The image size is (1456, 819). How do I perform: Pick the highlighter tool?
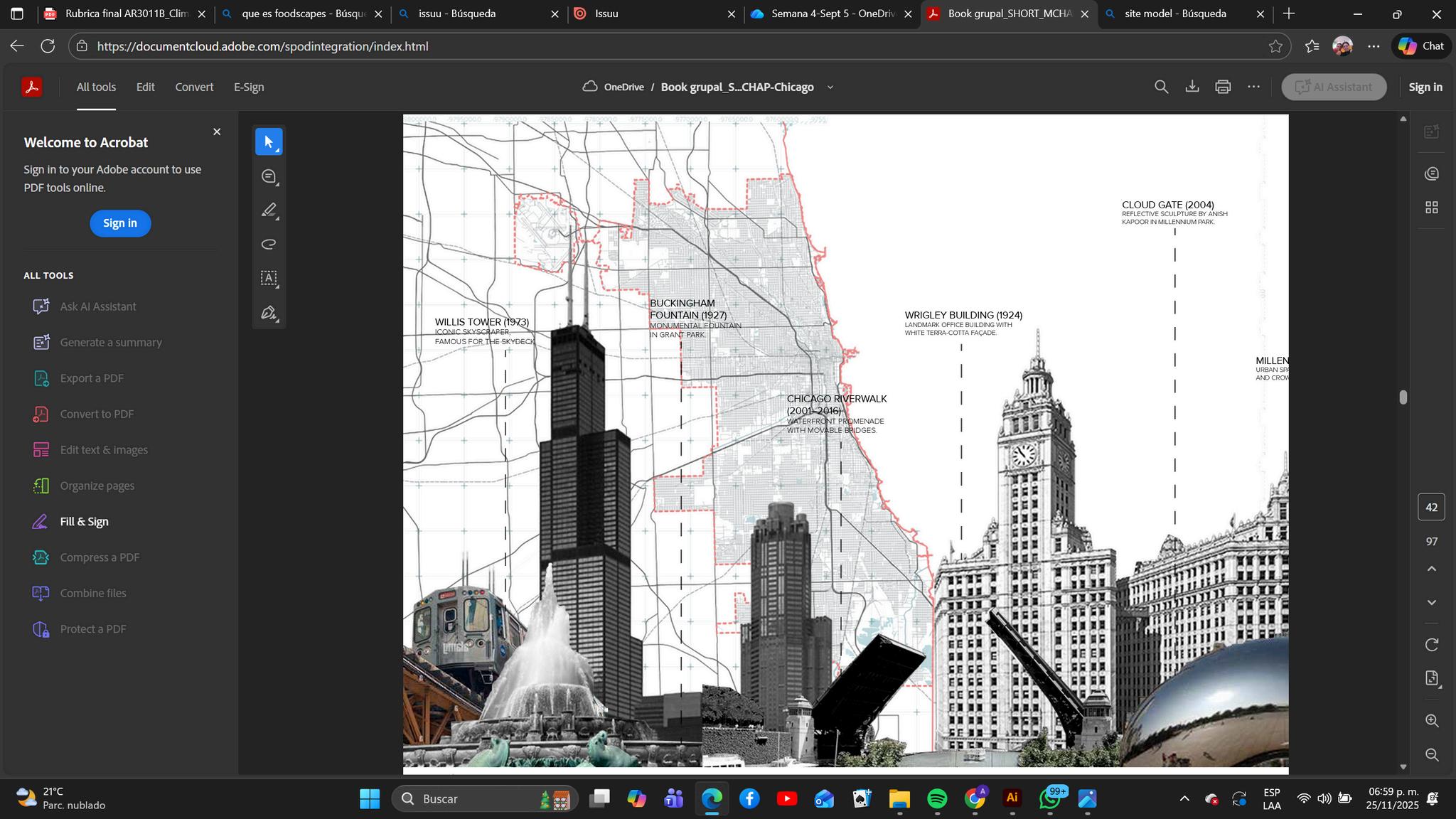coord(269,210)
